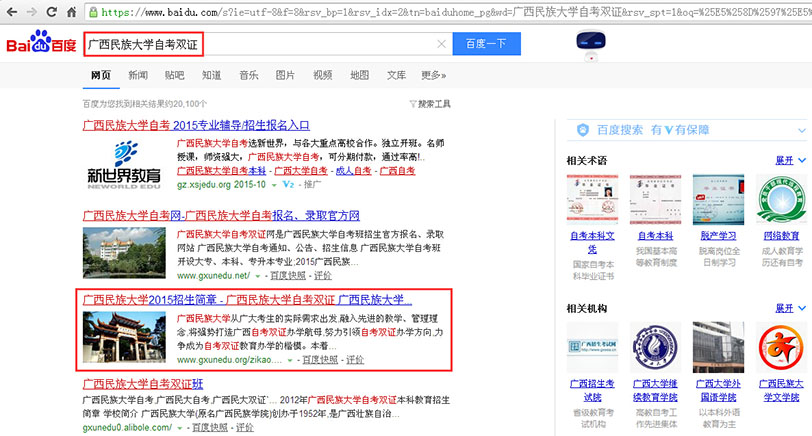812x436 pixels.
Task: Click the 成人自考 sublink
Action: tap(354, 171)
